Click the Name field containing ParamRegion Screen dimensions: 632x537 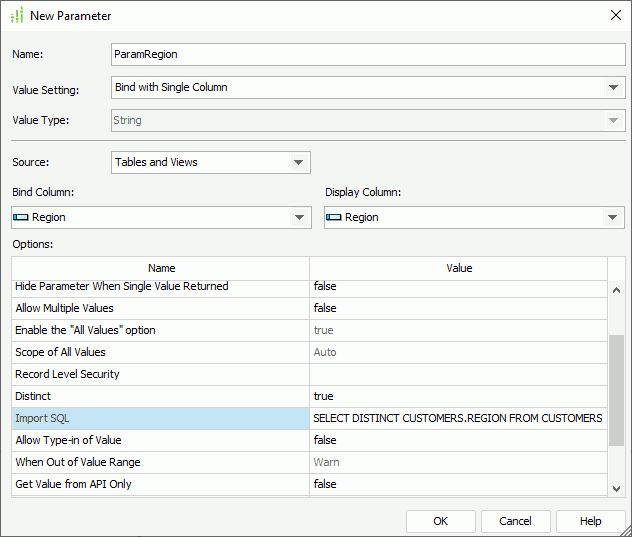[367, 54]
